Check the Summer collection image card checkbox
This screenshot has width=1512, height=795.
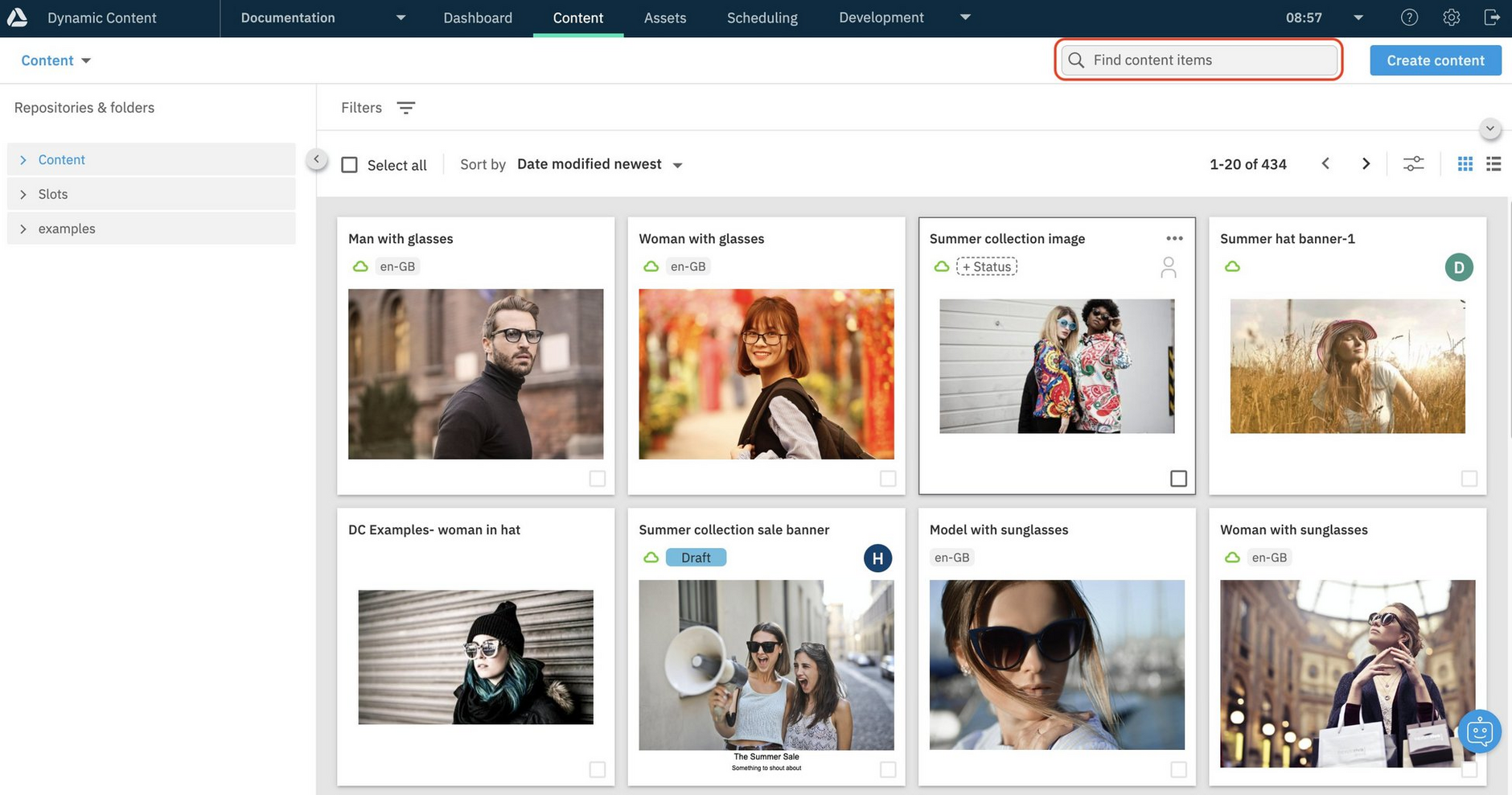click(x=1178, y=477)
